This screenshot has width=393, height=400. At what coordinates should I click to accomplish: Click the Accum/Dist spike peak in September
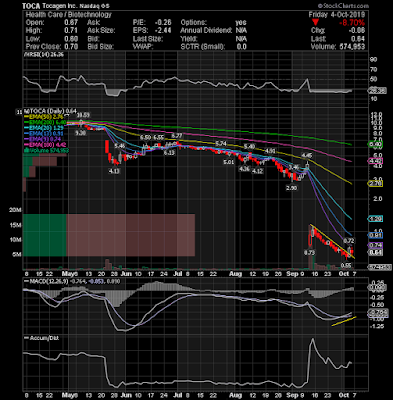point(313,339)
